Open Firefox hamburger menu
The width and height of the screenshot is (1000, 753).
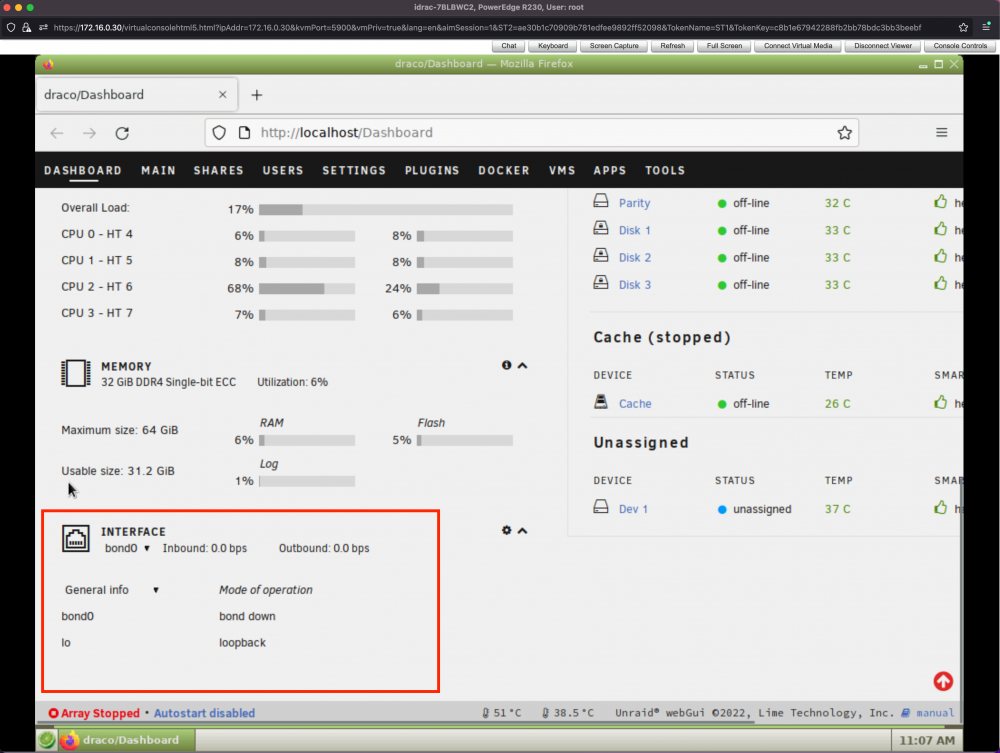[x=941, y=133]
